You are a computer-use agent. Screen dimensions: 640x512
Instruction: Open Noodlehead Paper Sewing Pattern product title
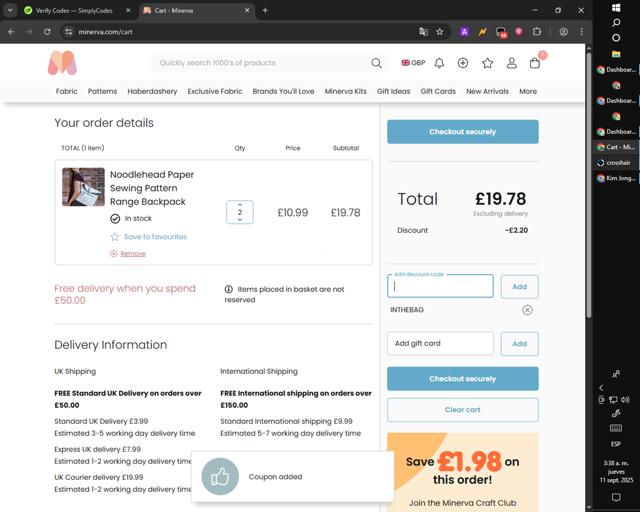[x=152, y=188]
